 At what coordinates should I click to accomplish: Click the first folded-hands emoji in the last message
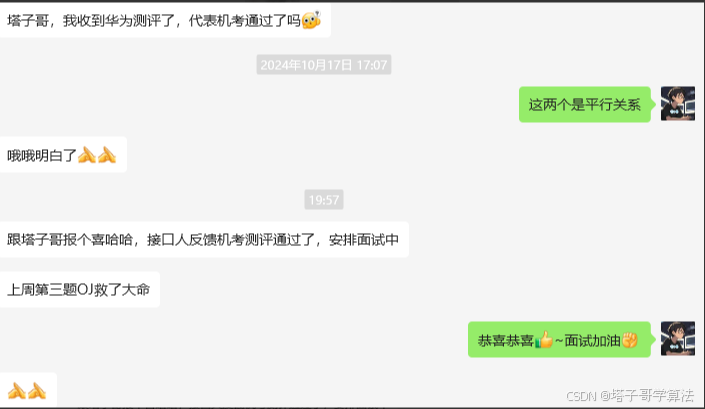pyautogui.click(x=17, y=391)
